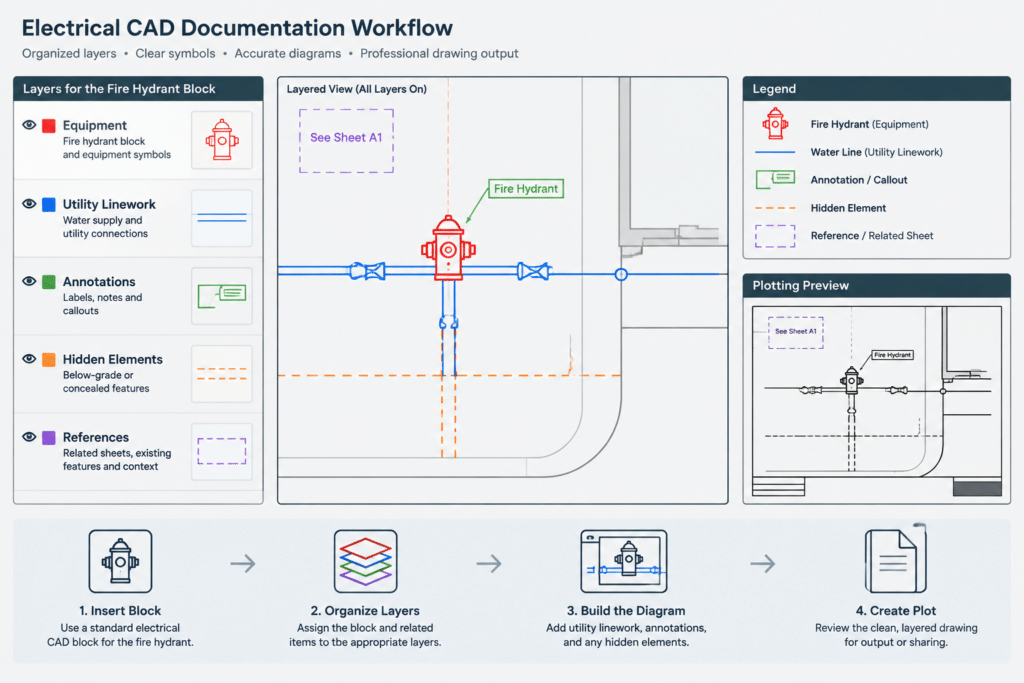Click the green Fire Hydrant callout label
Screen dimensions: 1024x683
tap(526, 189)
